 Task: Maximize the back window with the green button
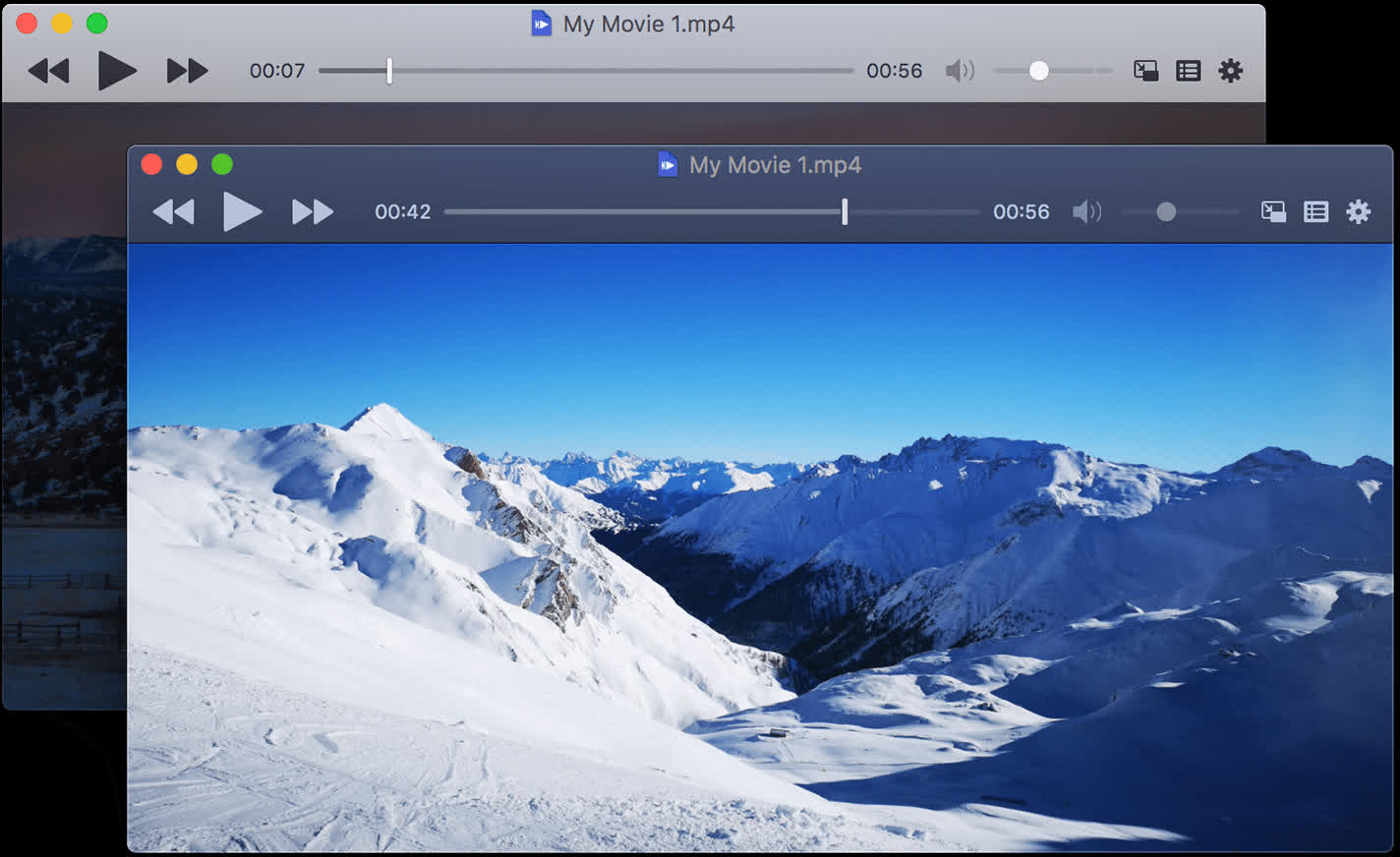[x=97, y=24]
